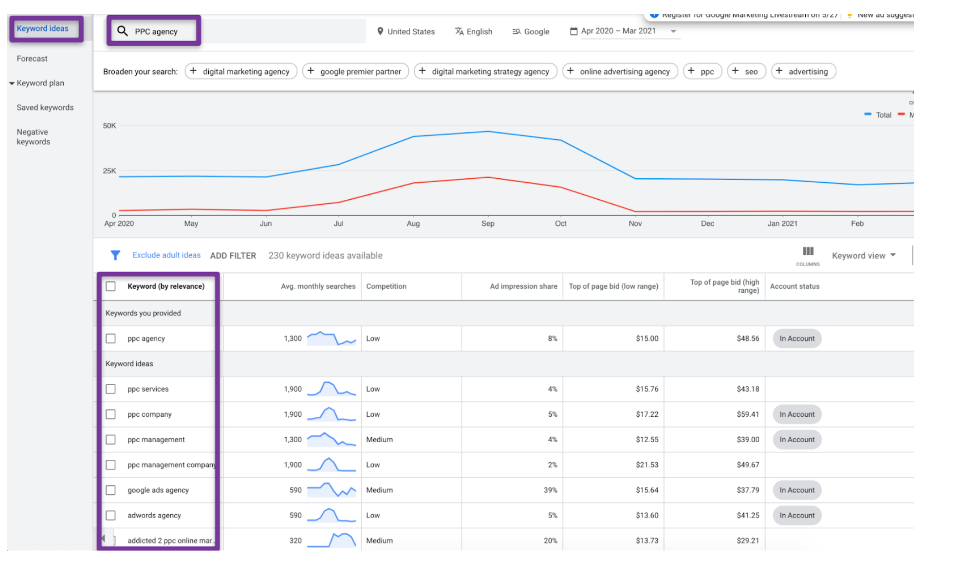Tick the 'ppc services' checkbox

(x=111, y=389)
